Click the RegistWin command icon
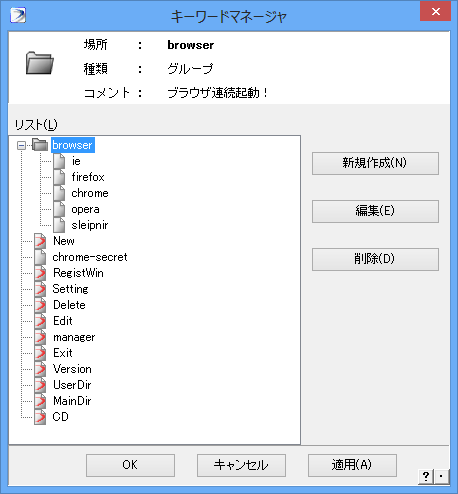 click(x=40, y=273)
